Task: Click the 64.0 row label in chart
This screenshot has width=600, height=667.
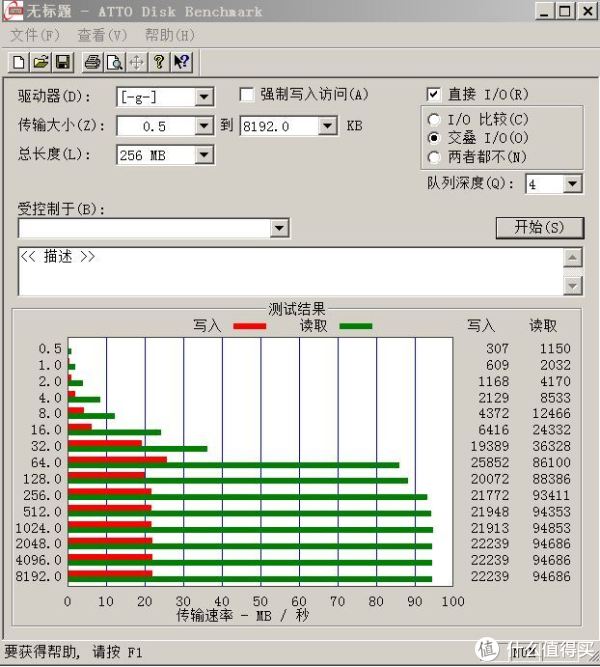Action: [46, 462]
